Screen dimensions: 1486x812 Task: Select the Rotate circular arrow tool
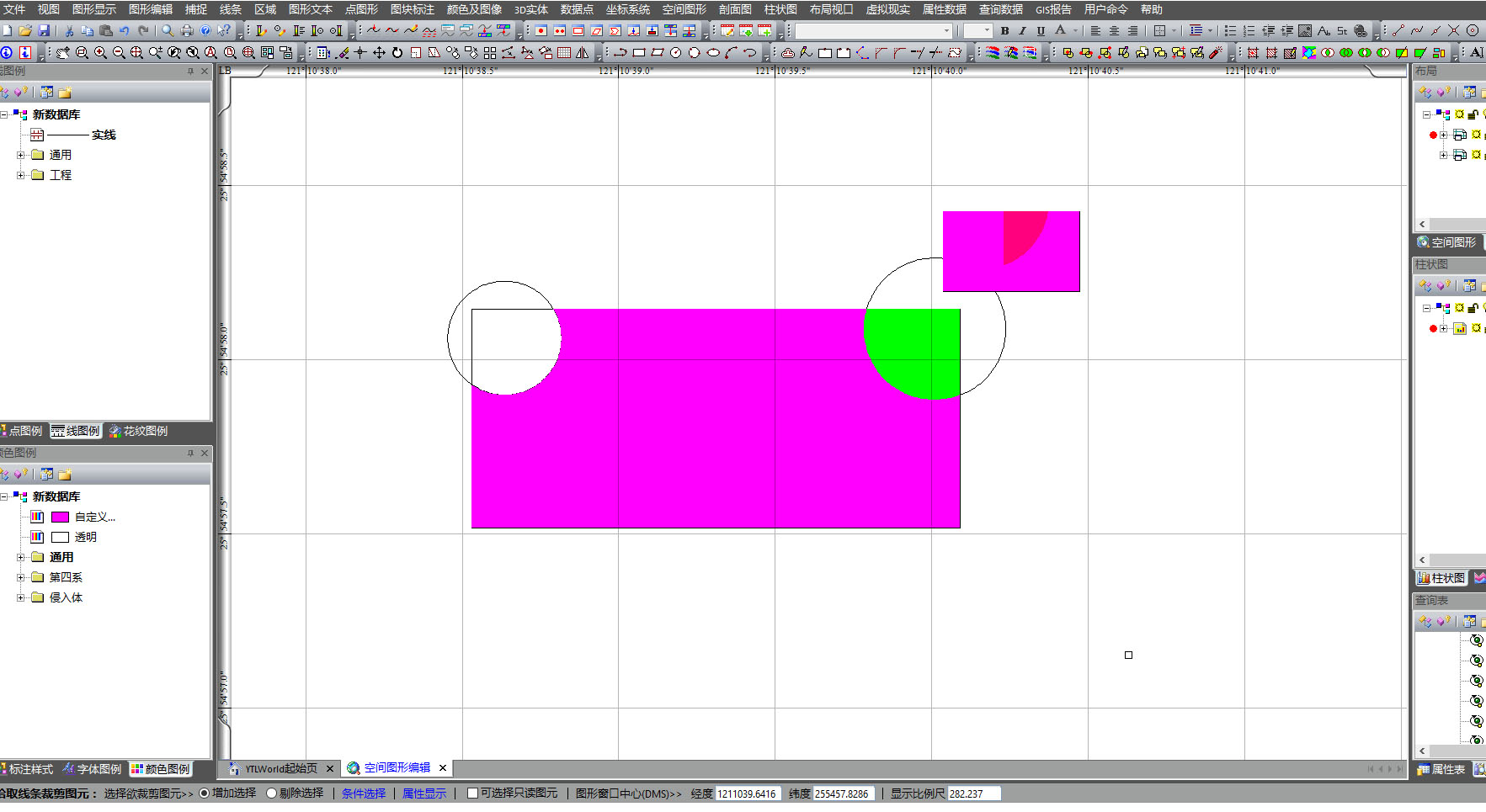pos(397,52)
